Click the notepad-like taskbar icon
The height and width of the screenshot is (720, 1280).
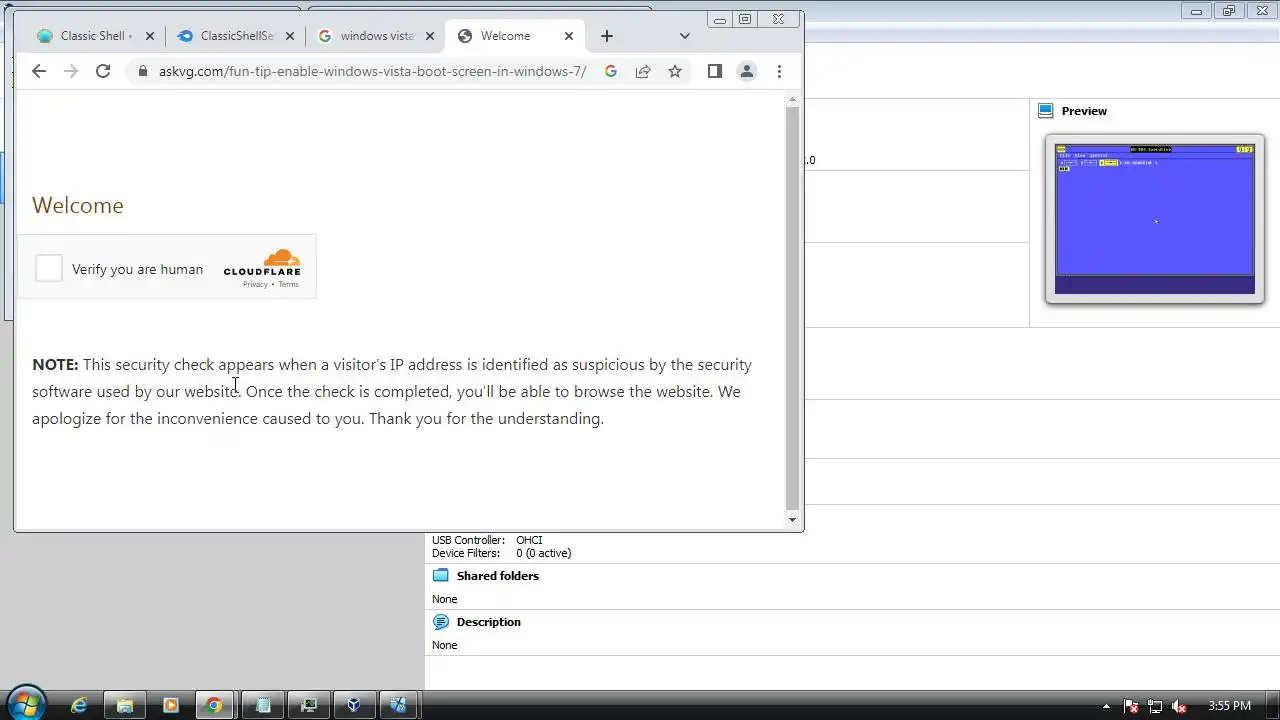[x=263, y=705]
